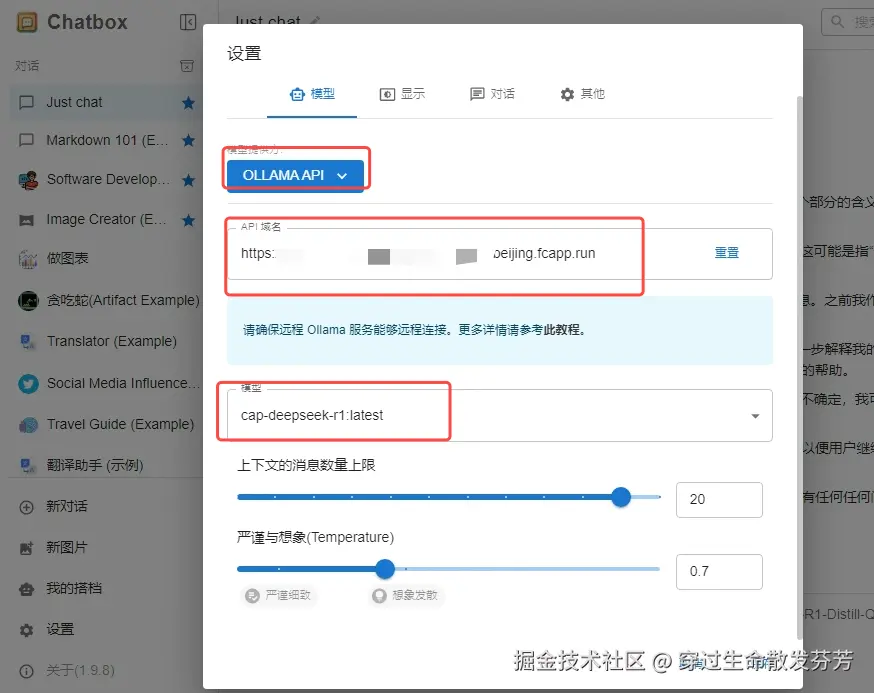Click the settings dialog scrollbar
The image size is (874, 693).
[x=799, y=368]
